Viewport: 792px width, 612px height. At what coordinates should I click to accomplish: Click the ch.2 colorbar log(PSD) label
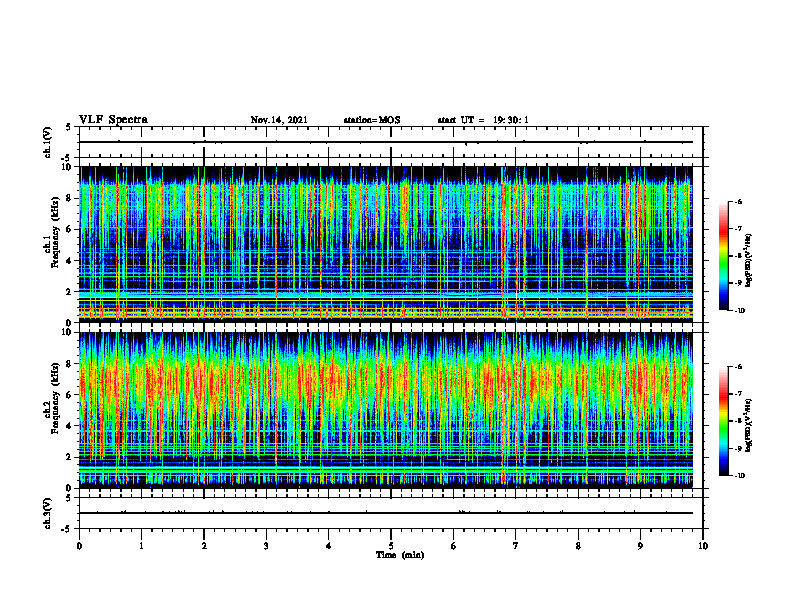coord(749,425)
